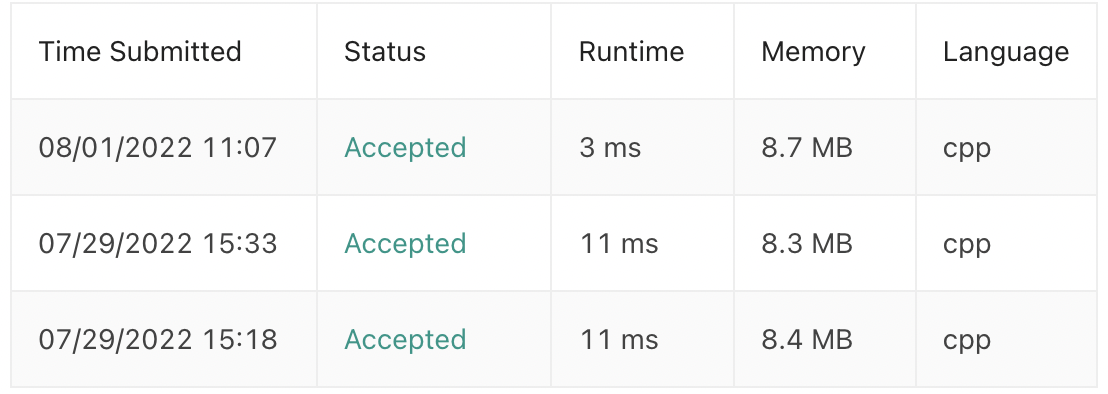The width and height of the screenshot is (1108, 394).
Task: Click the Runtime column header
Action: tap(632, 52)
